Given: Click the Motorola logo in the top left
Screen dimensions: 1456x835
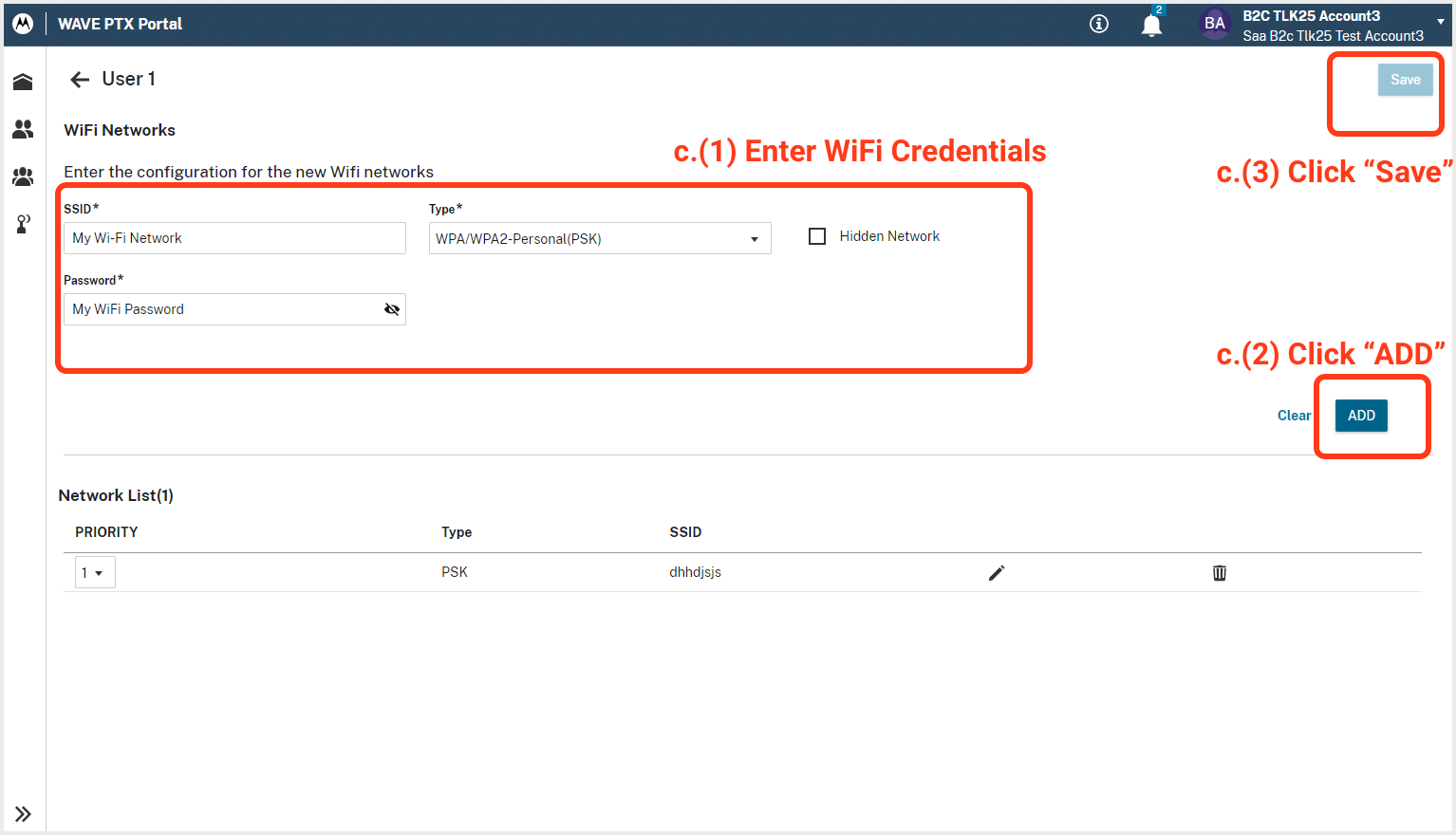Looking at the screenshot, I should click(x=21, y=23).
